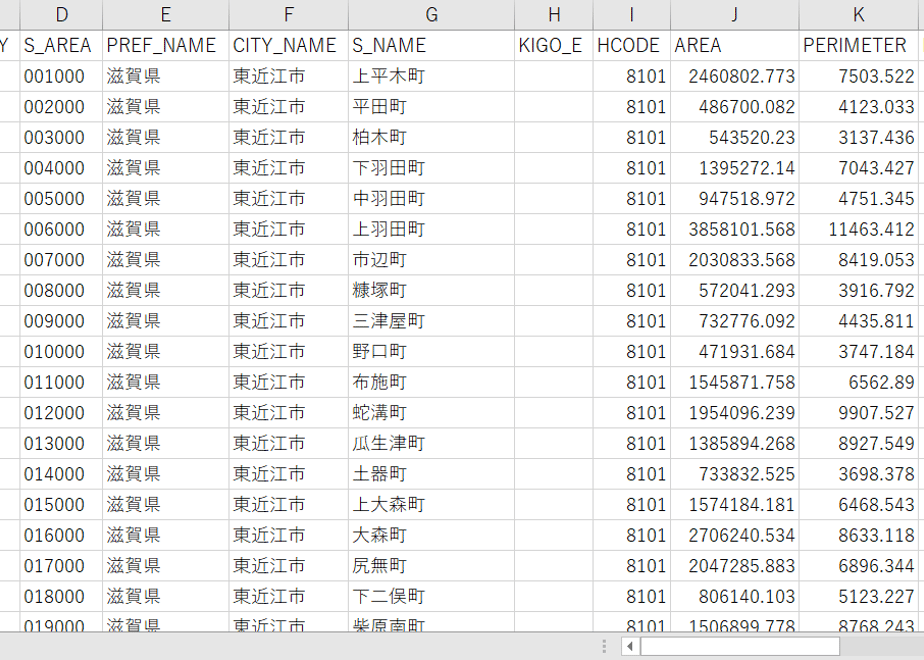Select the 下羽田町 cell
This screenshot has height=660, width=924.
click(431, 168)
